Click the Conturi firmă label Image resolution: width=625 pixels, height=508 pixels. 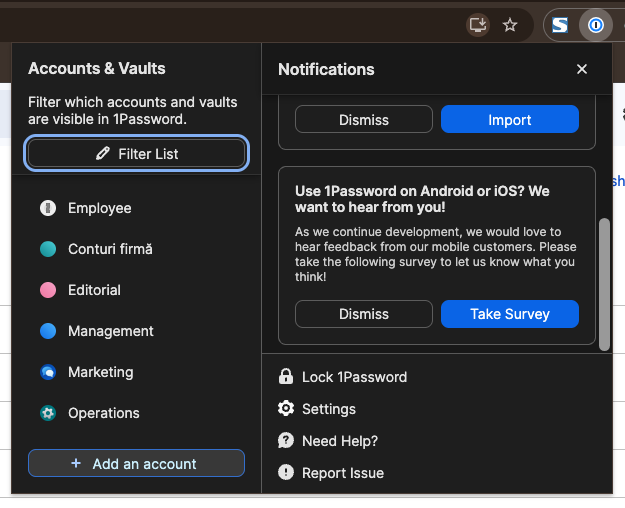[x=110, y=249]
